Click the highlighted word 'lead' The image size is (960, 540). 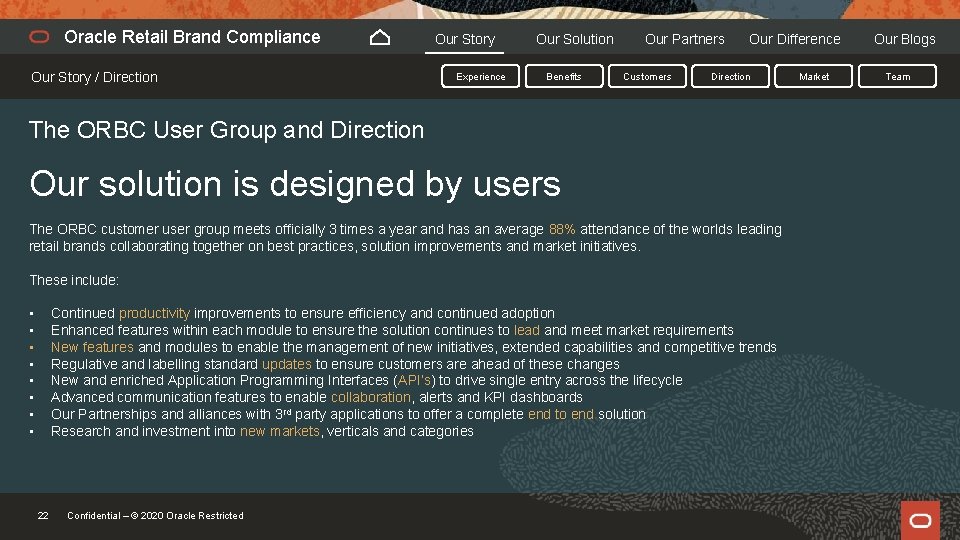click(x=527, y=330)
